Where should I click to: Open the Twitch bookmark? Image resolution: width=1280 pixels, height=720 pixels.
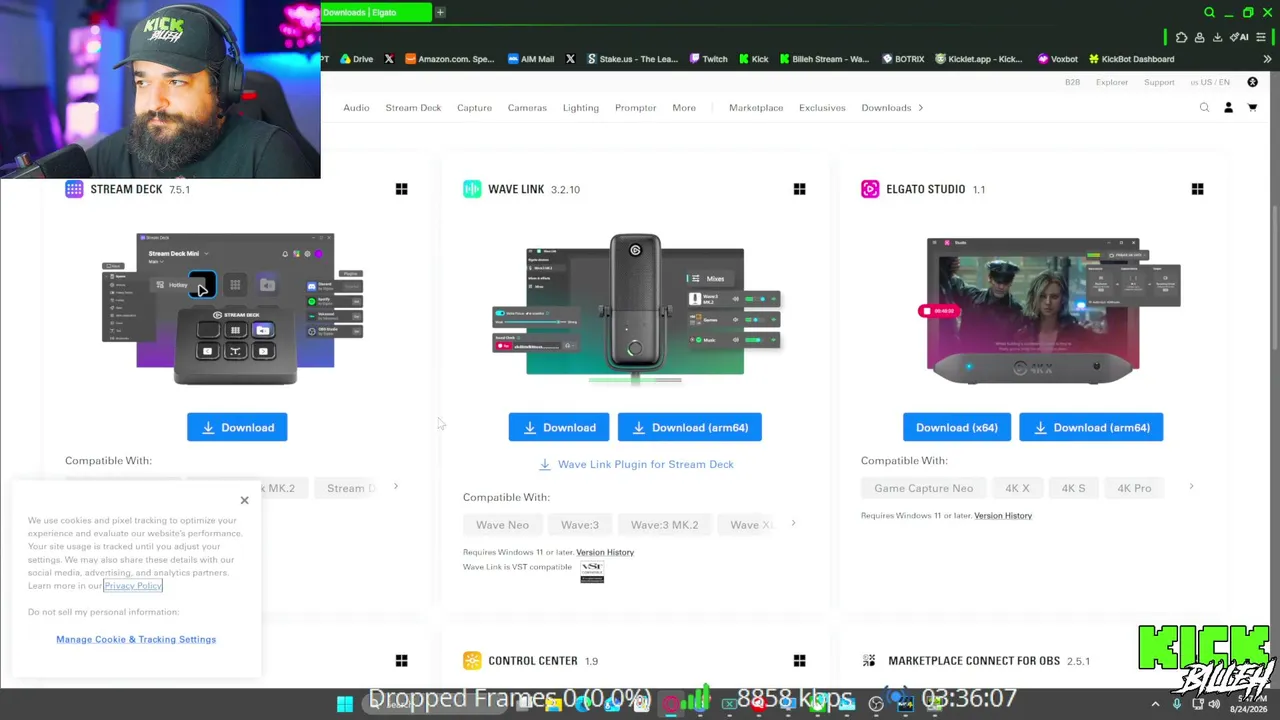point(708,59)
